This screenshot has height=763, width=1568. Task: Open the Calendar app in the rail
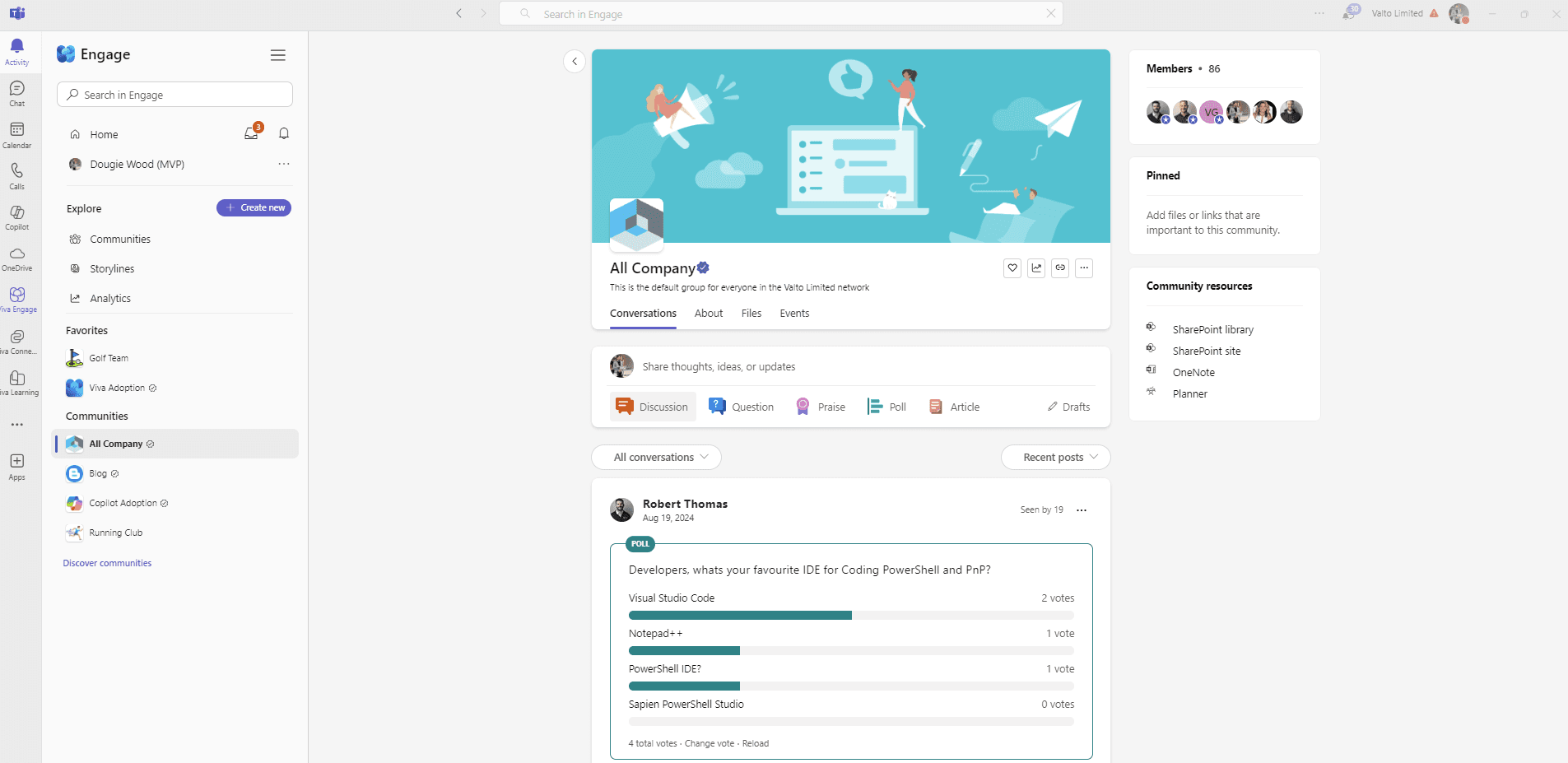(x=16, y=135)
